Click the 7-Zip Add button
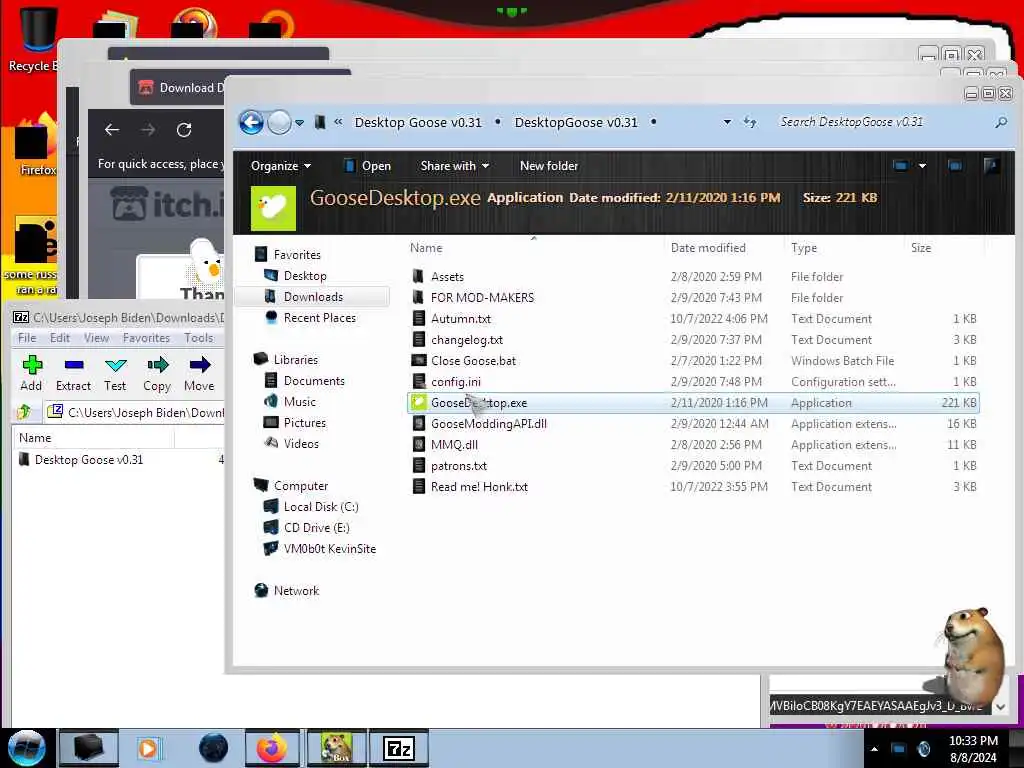 click(x=31, y=374)
